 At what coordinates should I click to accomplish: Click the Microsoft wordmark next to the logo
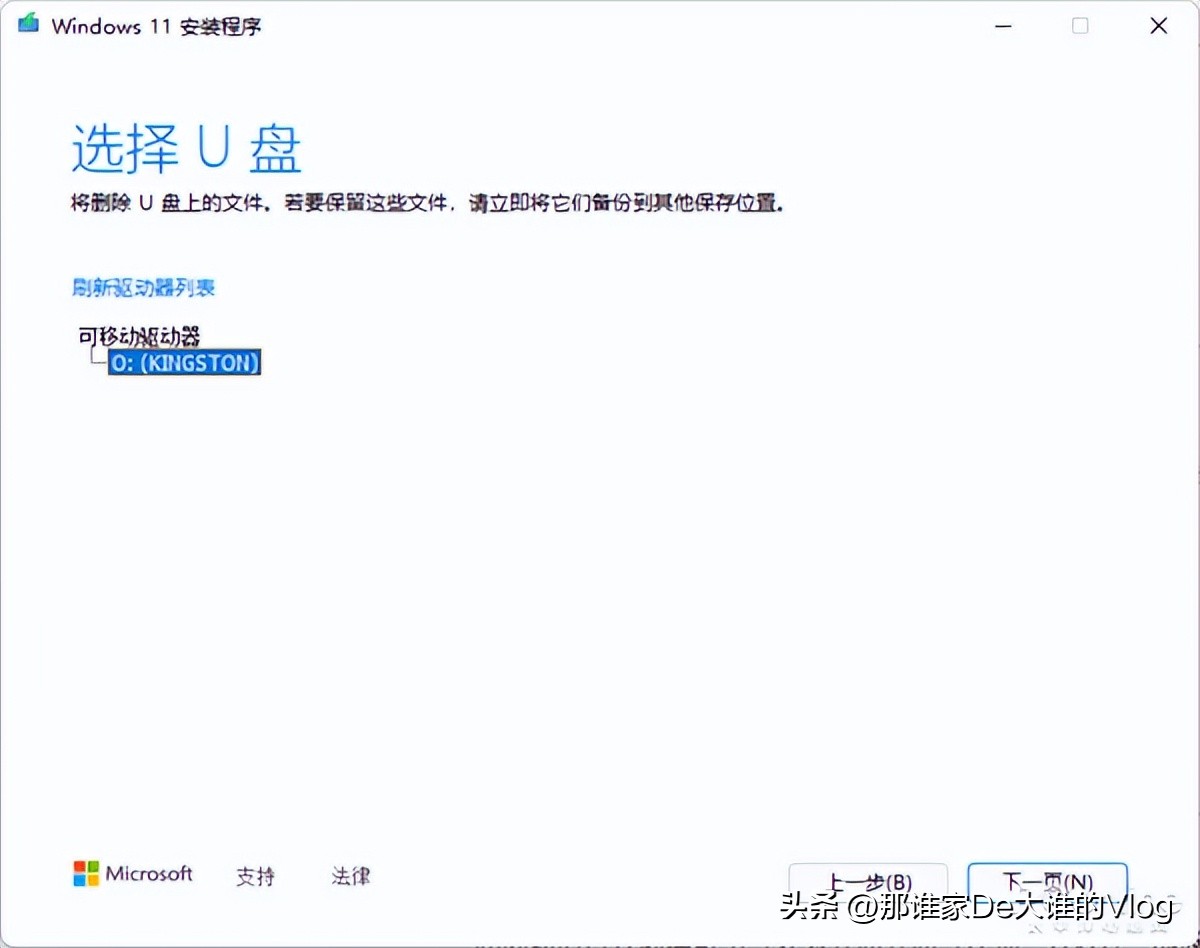pos(148,874)
